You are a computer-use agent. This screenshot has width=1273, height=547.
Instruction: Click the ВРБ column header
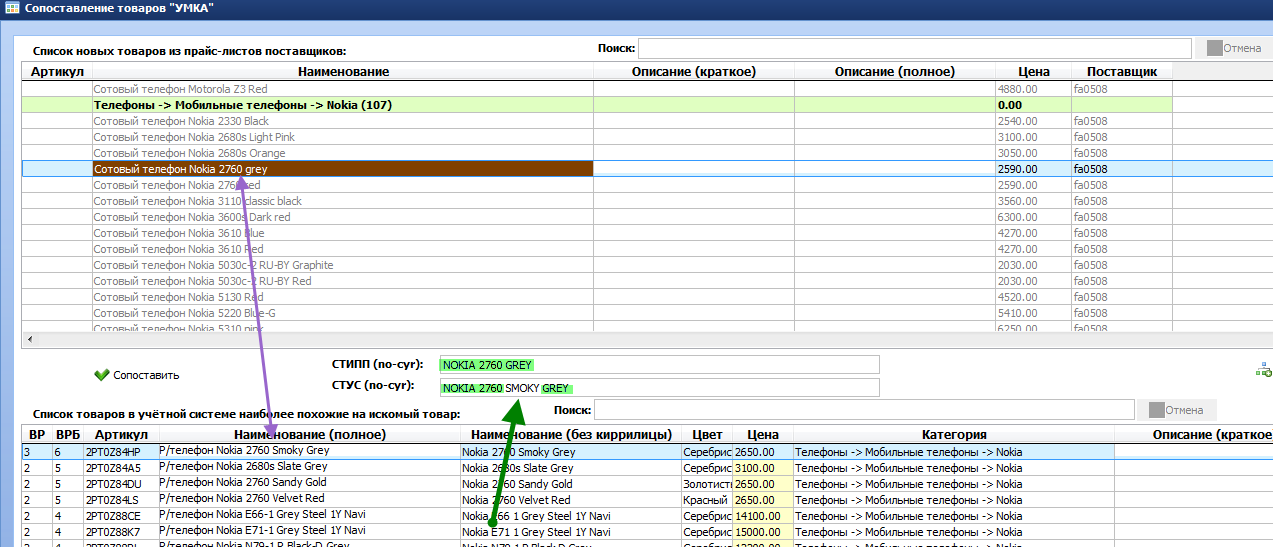(68, 435)
